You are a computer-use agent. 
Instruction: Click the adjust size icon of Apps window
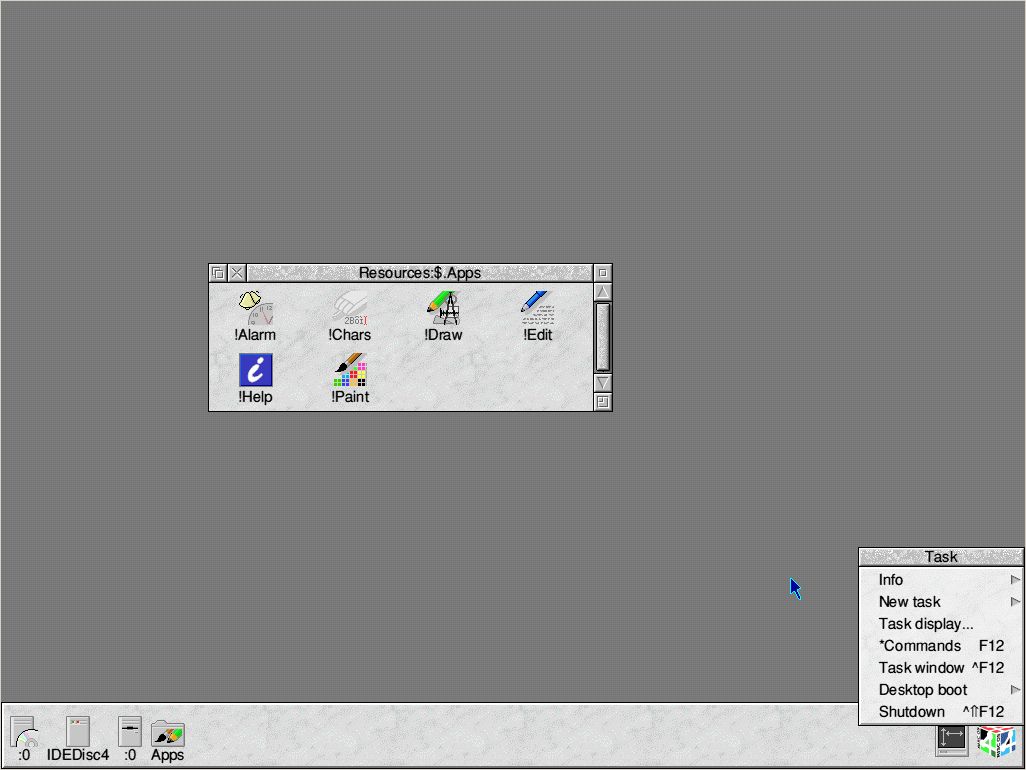(x=603, y=402)
